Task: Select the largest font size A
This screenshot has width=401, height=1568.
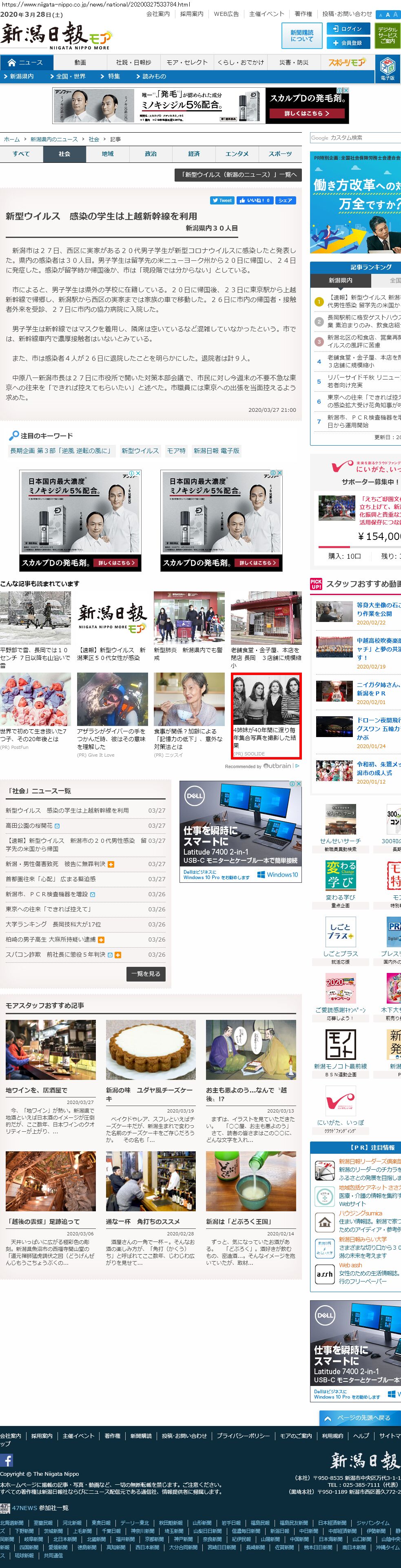Action: (x=396, y=14)
